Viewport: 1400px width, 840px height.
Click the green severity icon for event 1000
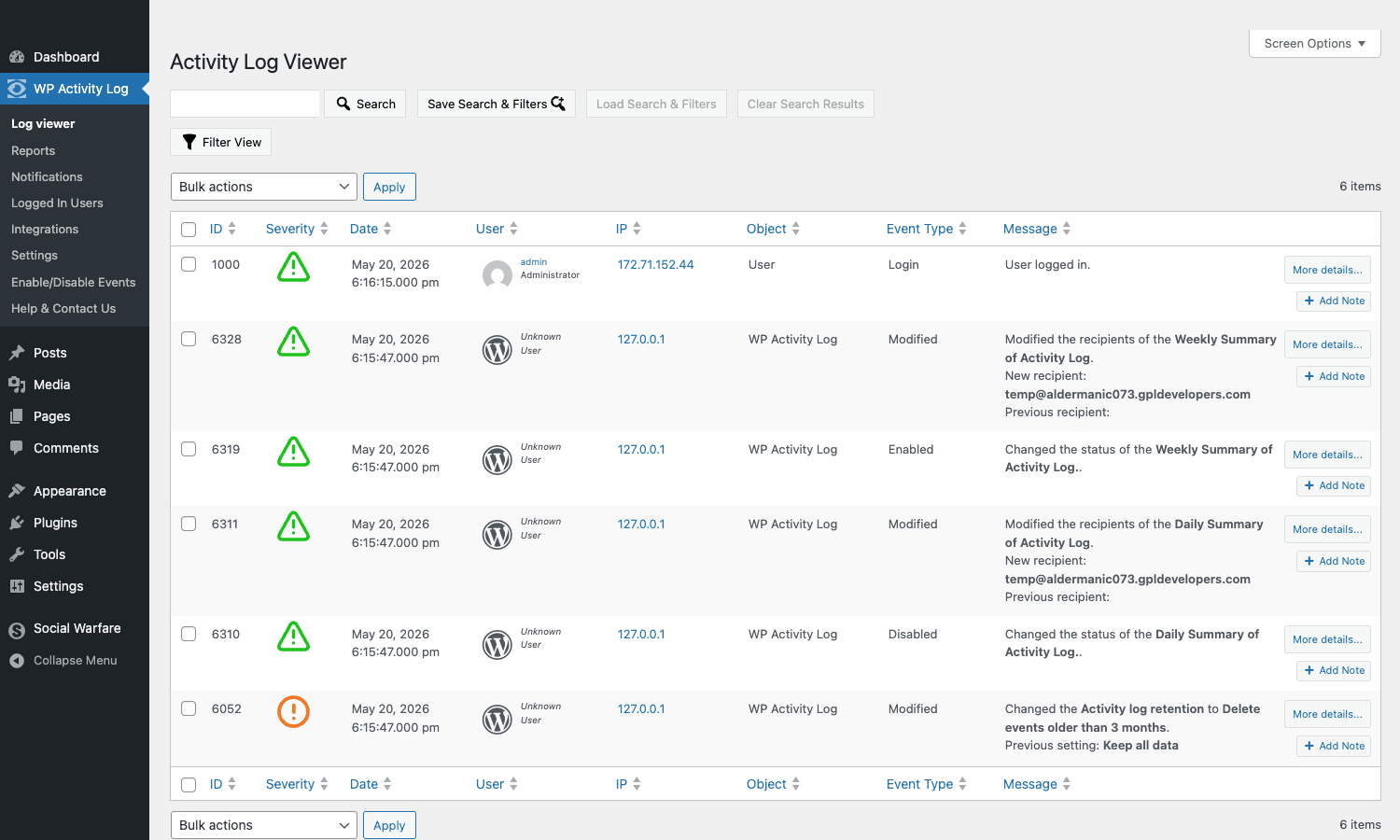pyautogui.click(x=294, y=267)
